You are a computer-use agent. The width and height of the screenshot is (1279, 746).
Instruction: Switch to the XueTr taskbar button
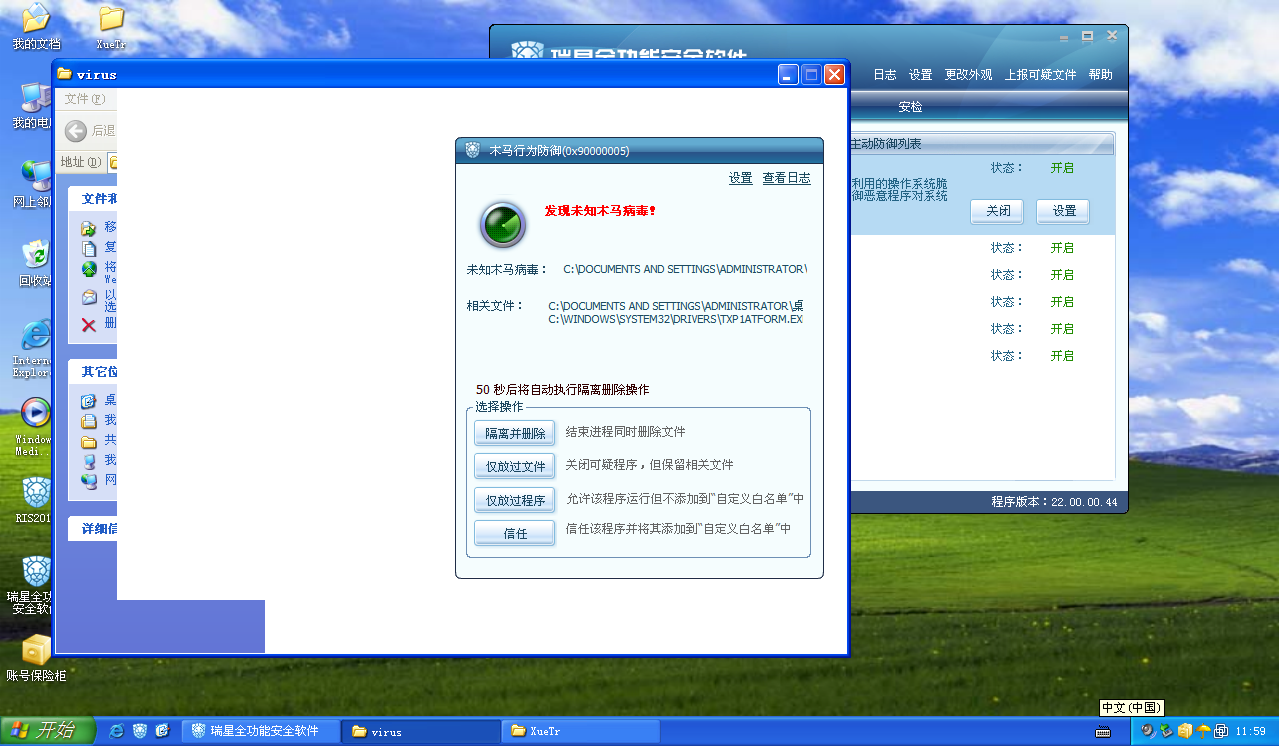point(581,731)
